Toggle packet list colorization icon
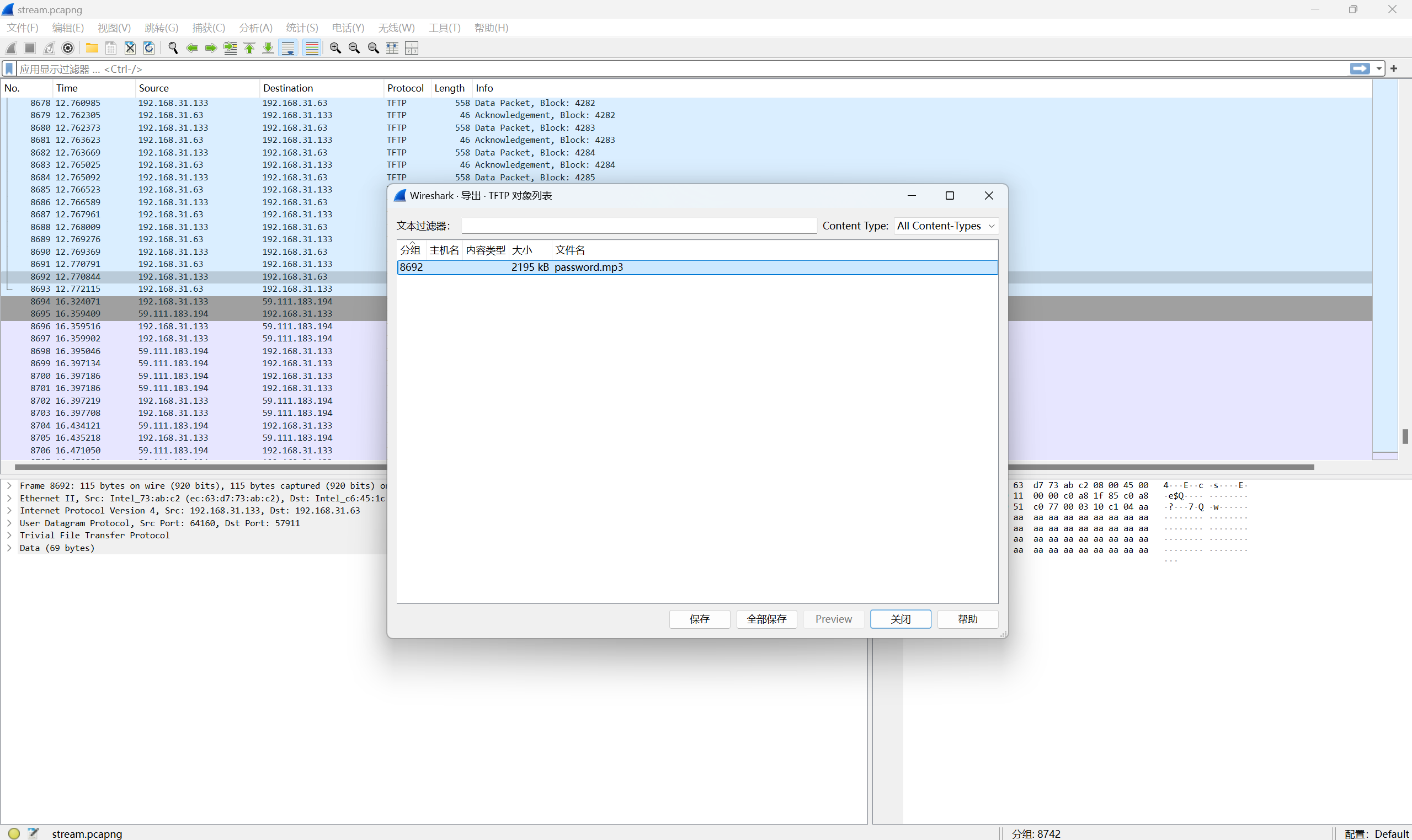1412x840 pixels. click(x=312, y=48)
